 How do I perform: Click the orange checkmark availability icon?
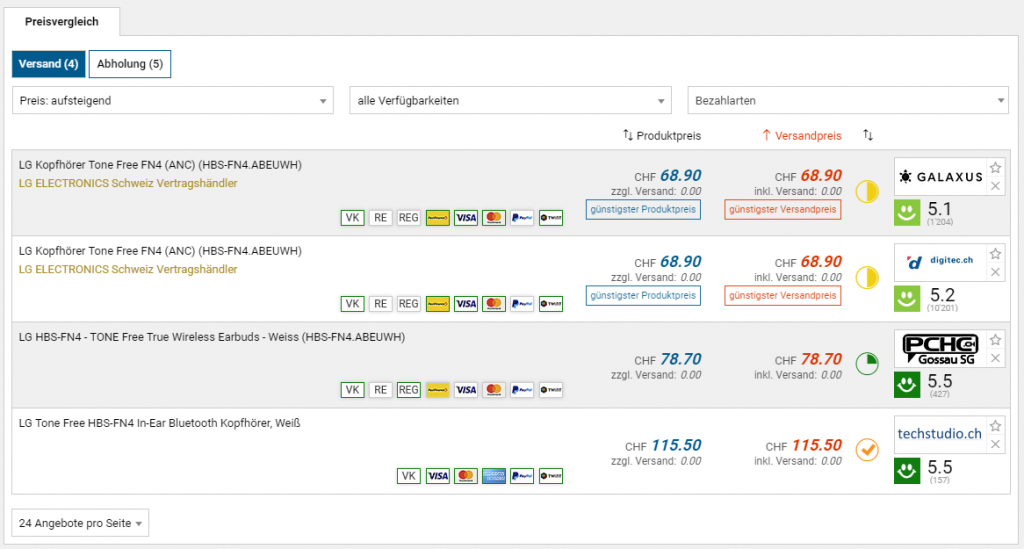pos(867,450)
